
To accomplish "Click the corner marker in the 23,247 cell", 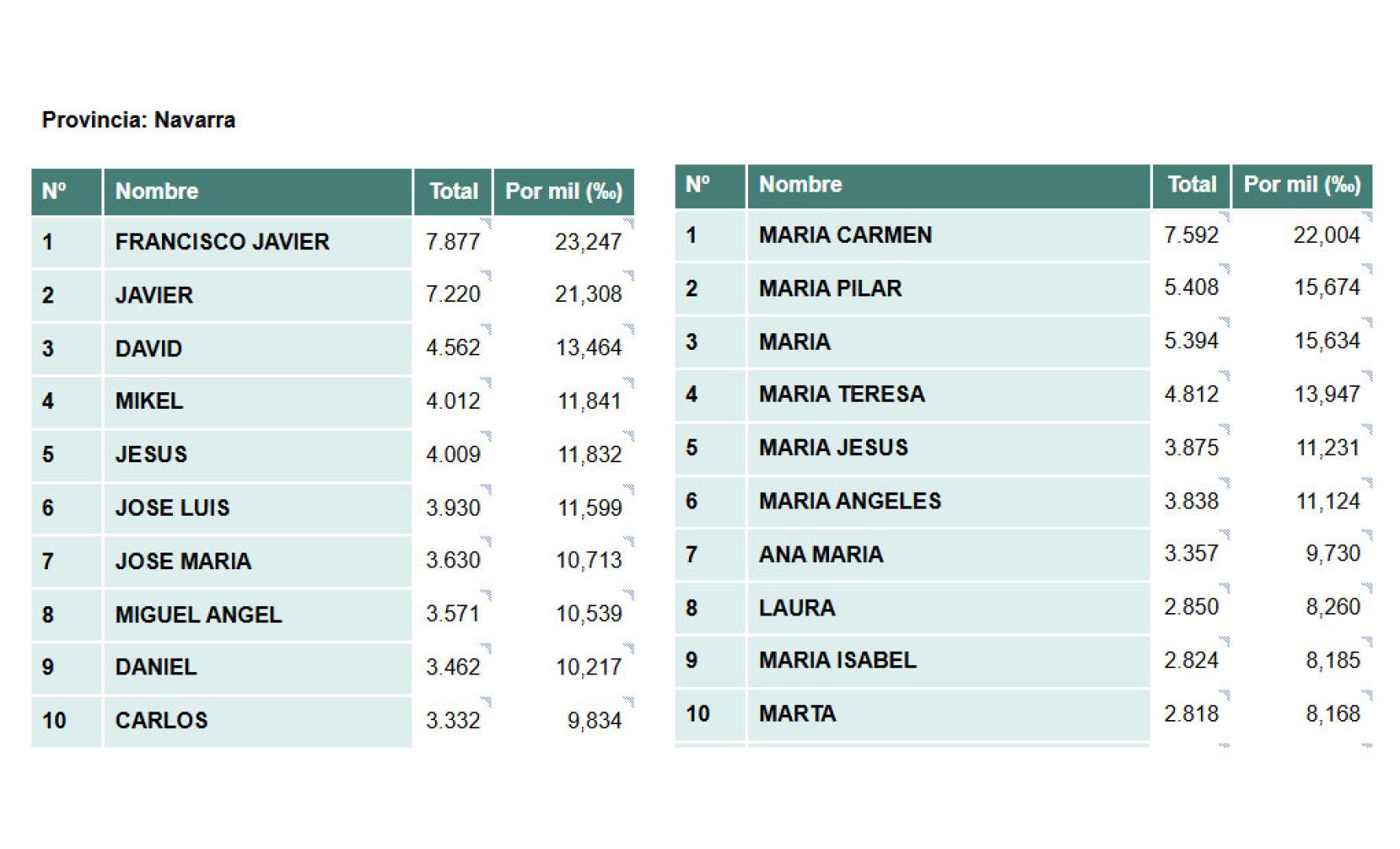I will tap(628, 223).
